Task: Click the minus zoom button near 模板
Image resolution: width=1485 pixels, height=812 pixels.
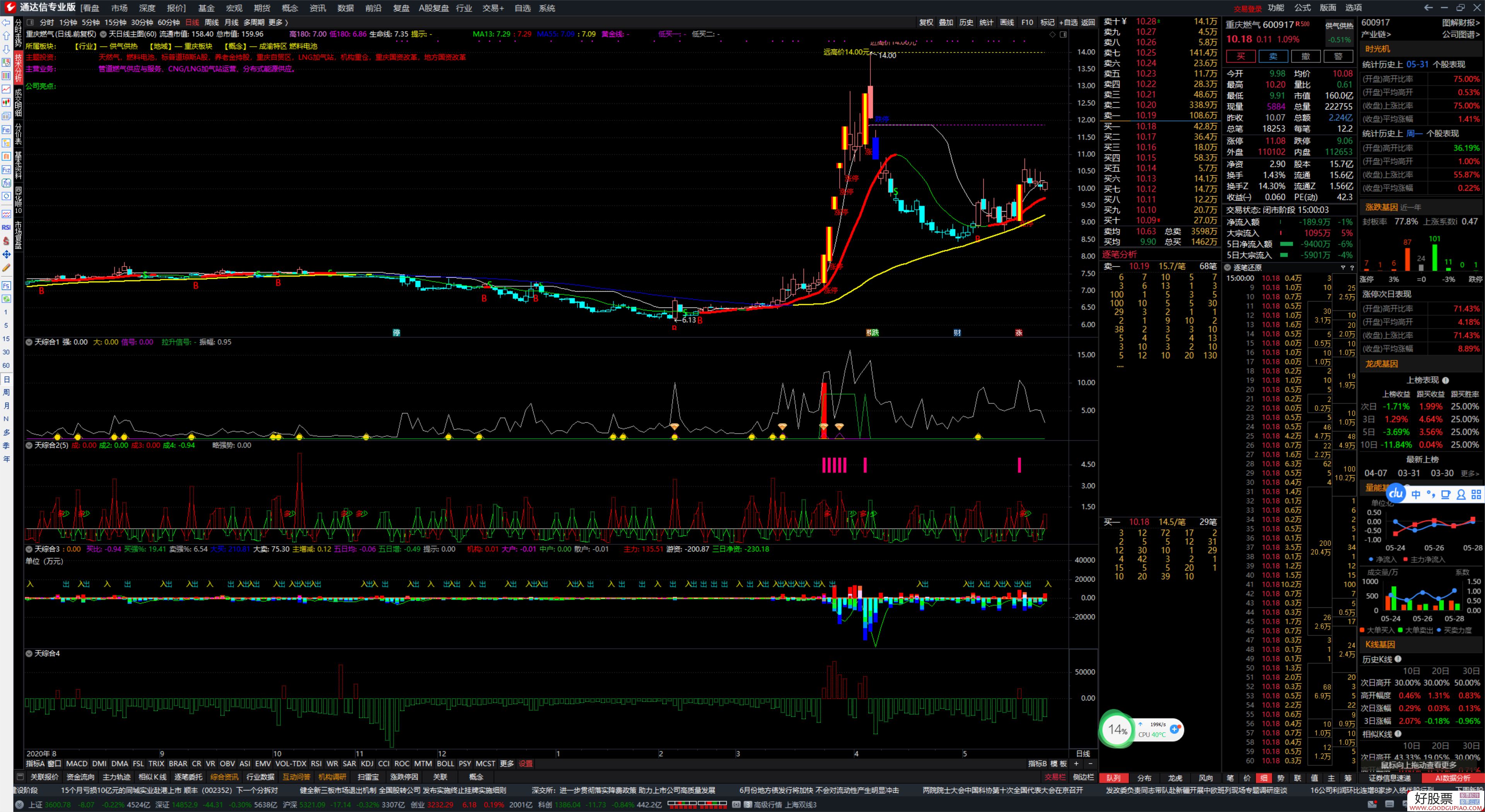Action: point(1090,764)
